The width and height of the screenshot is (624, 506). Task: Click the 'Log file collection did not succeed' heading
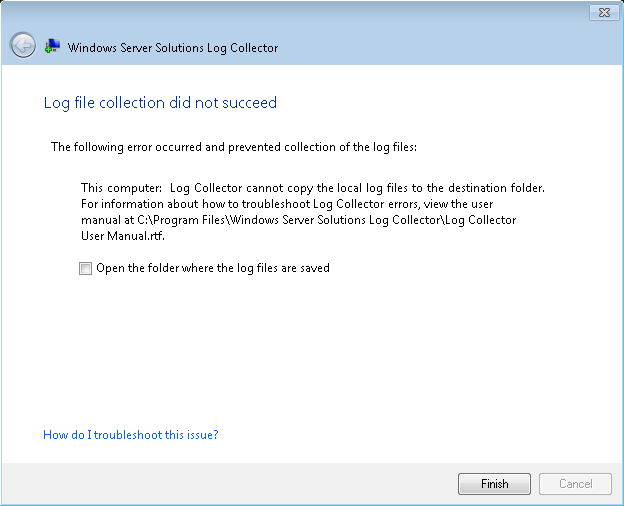coord(160,103)
